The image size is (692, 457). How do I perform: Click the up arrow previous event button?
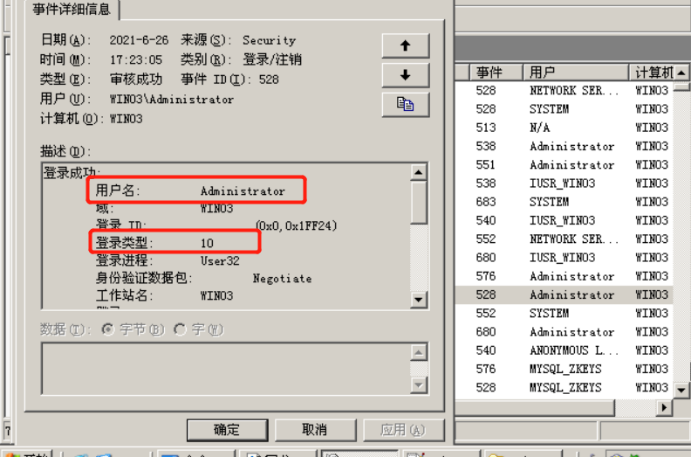point(405,46)
